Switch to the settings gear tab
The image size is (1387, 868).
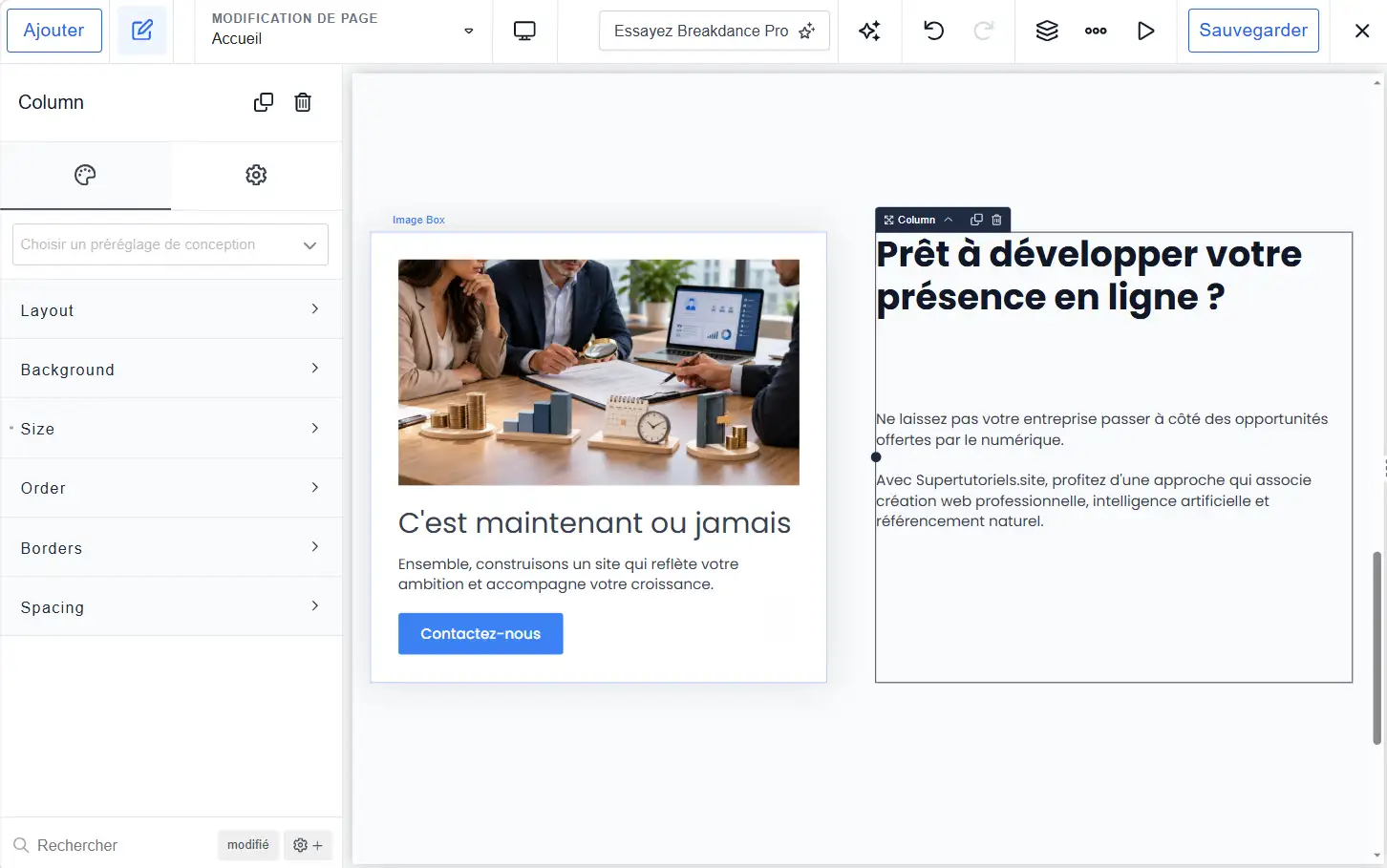click(256, 175)
